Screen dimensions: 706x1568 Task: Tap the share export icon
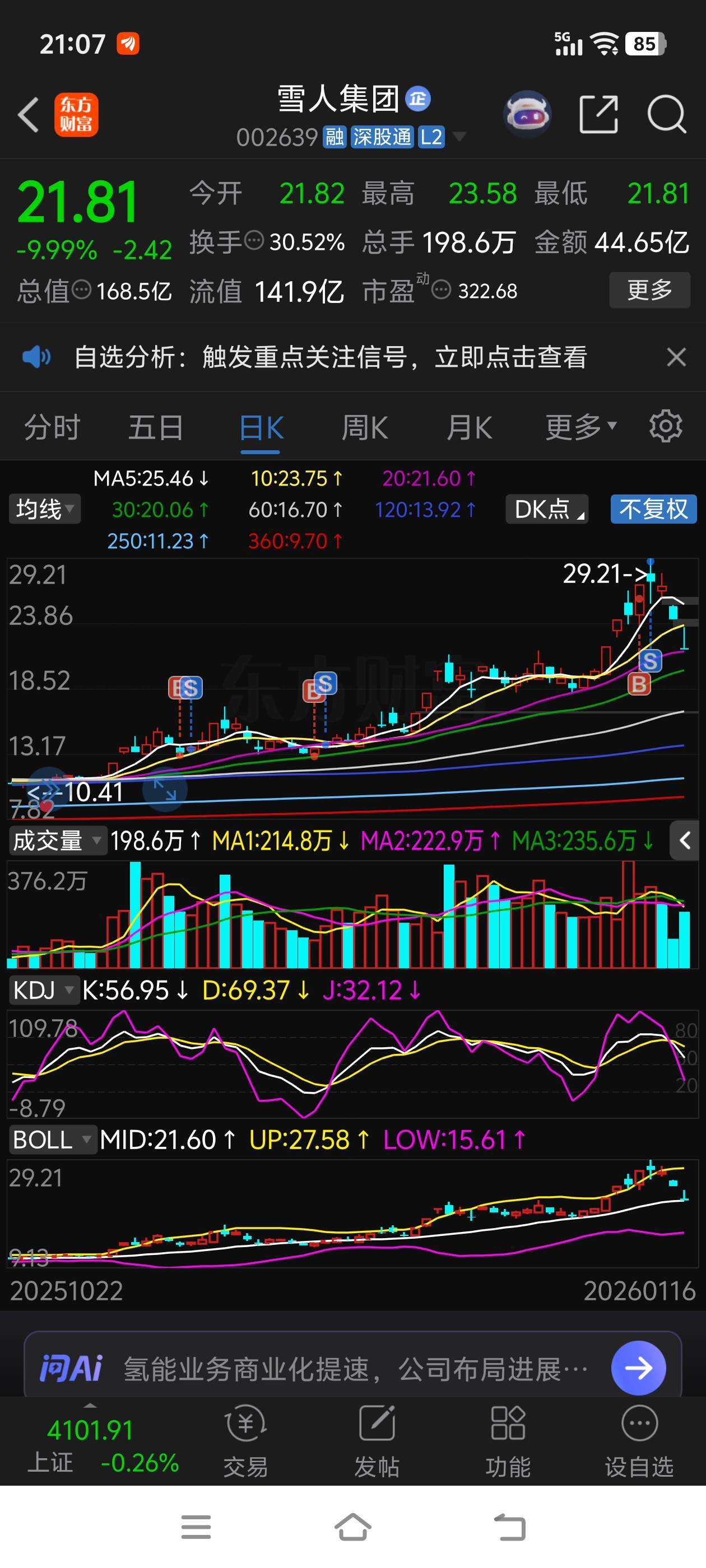tap(598, 114)
